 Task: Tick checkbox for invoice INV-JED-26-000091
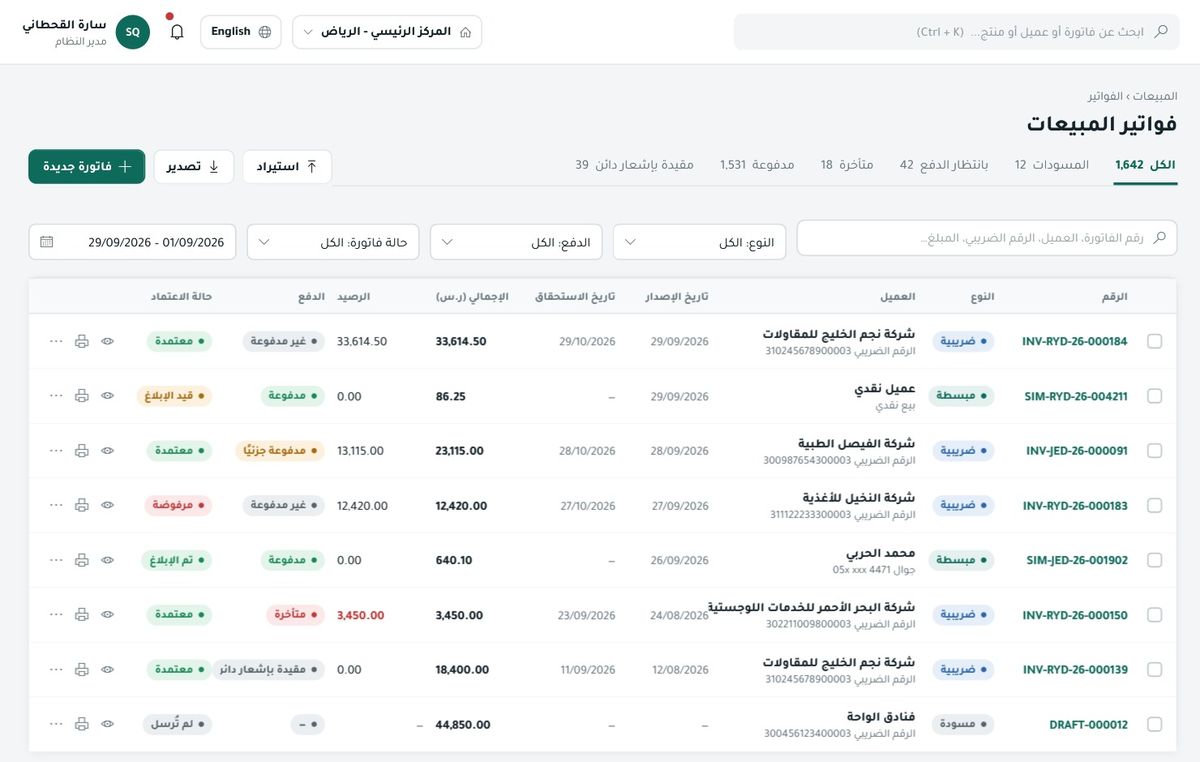tap(1155, 451)
